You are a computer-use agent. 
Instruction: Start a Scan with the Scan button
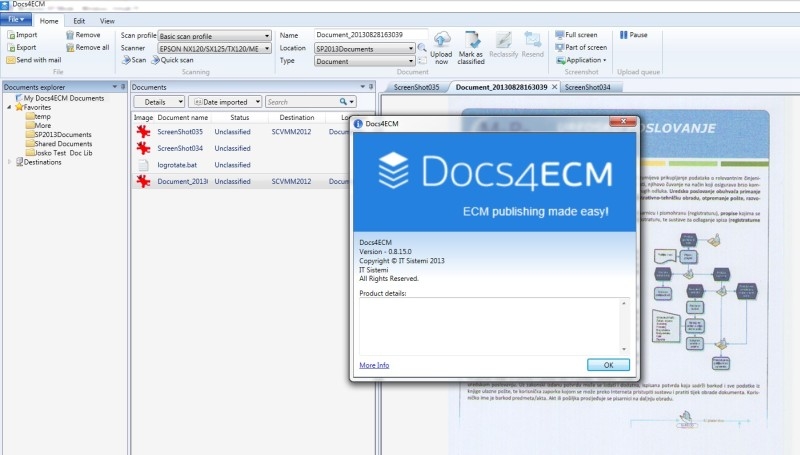[x=134, y=60]
